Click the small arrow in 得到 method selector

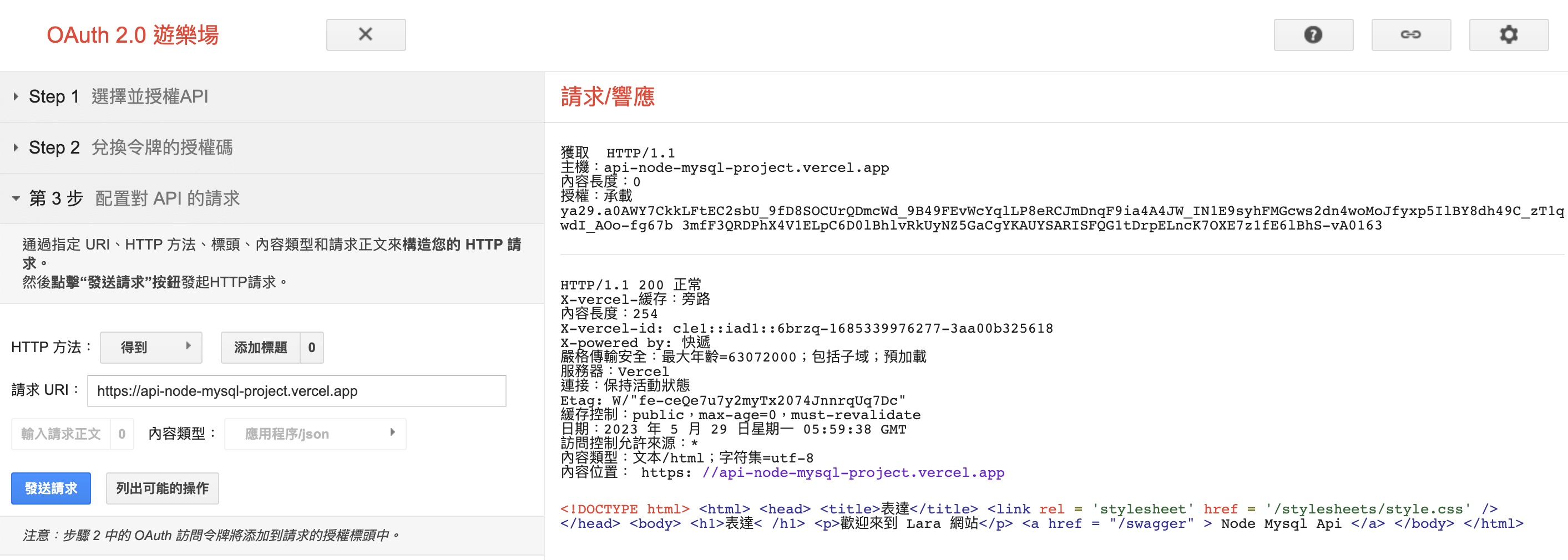pos(188,346)
